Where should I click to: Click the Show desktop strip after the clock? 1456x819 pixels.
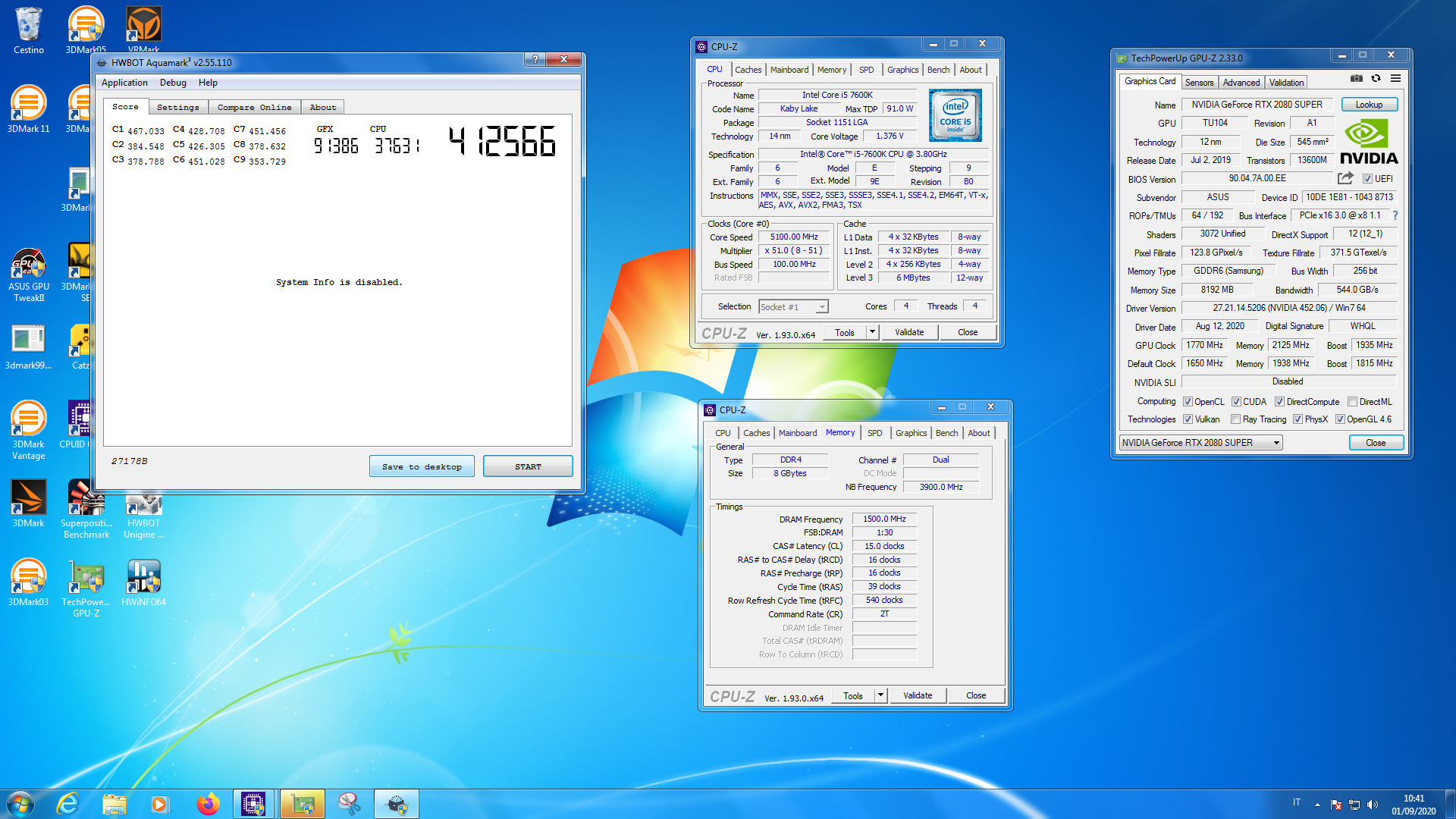pos(1450,804)
